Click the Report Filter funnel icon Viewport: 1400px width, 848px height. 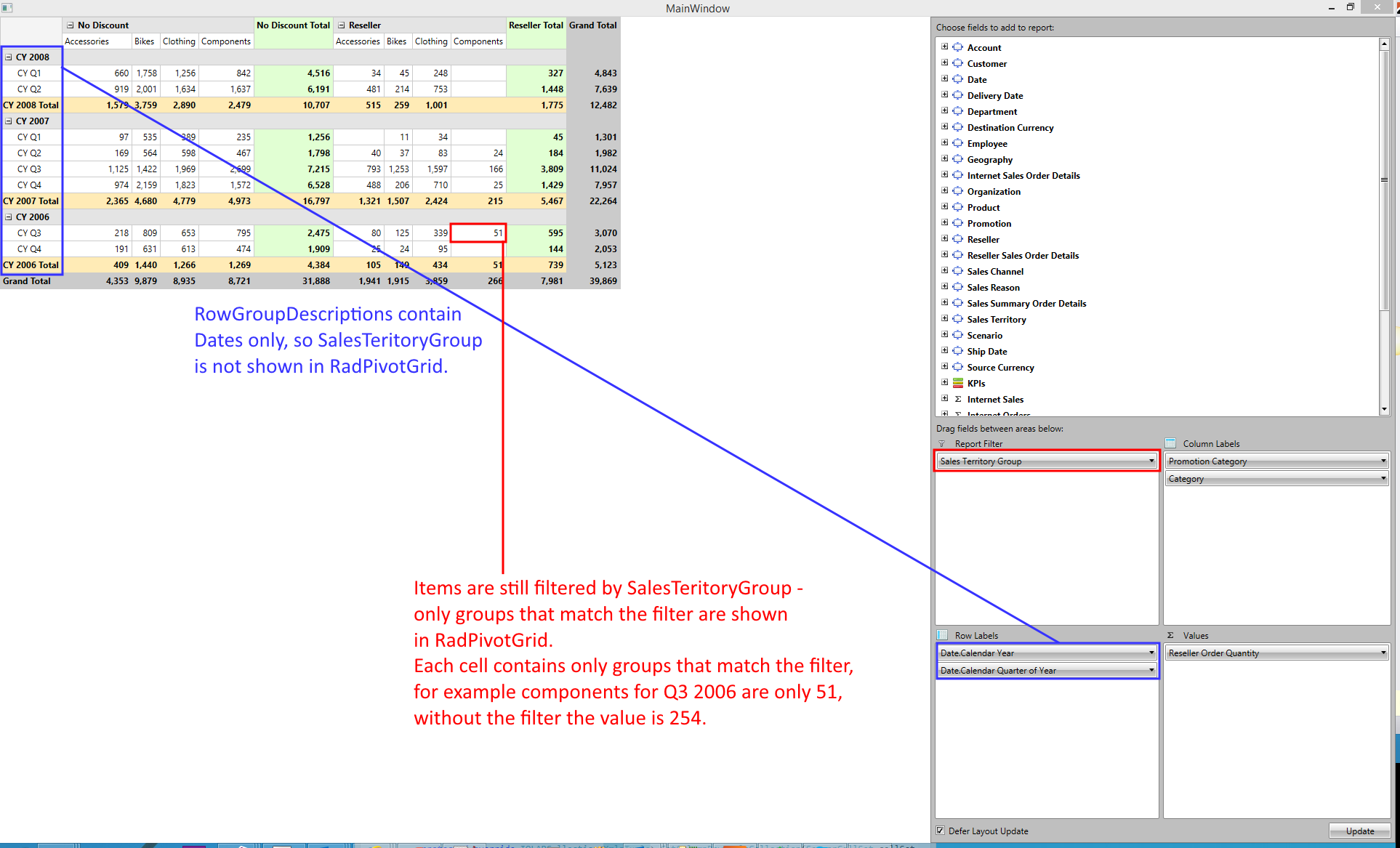[942, 444]
